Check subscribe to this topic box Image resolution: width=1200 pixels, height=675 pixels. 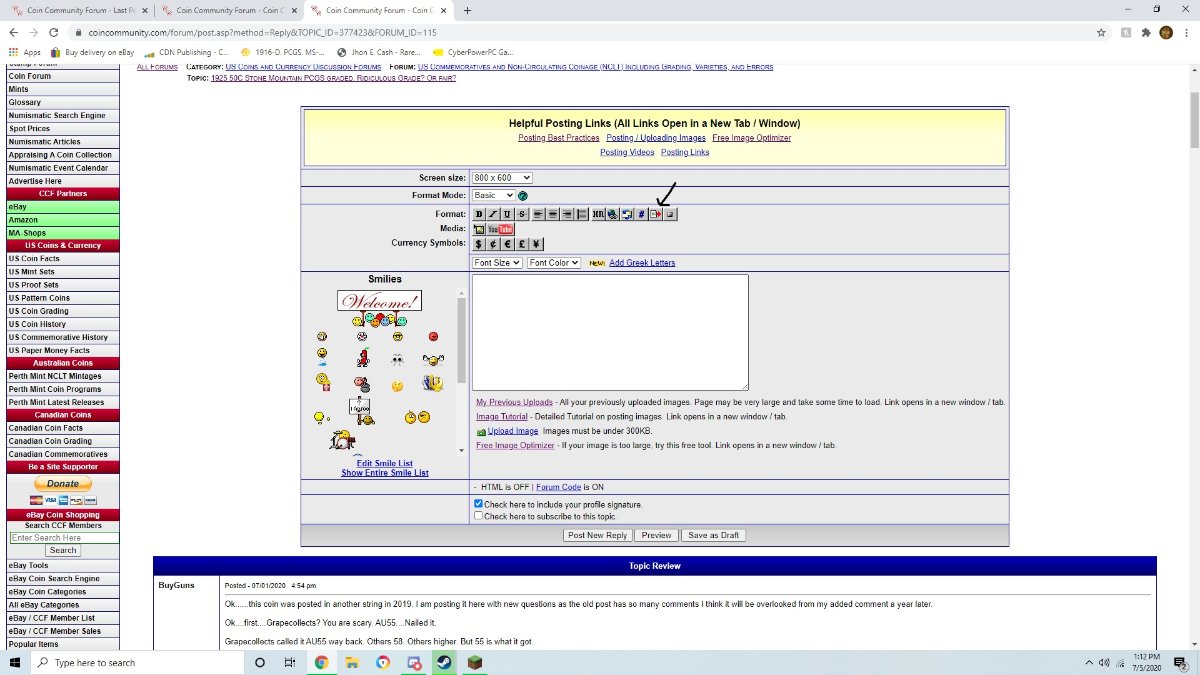tap(478, 516)
